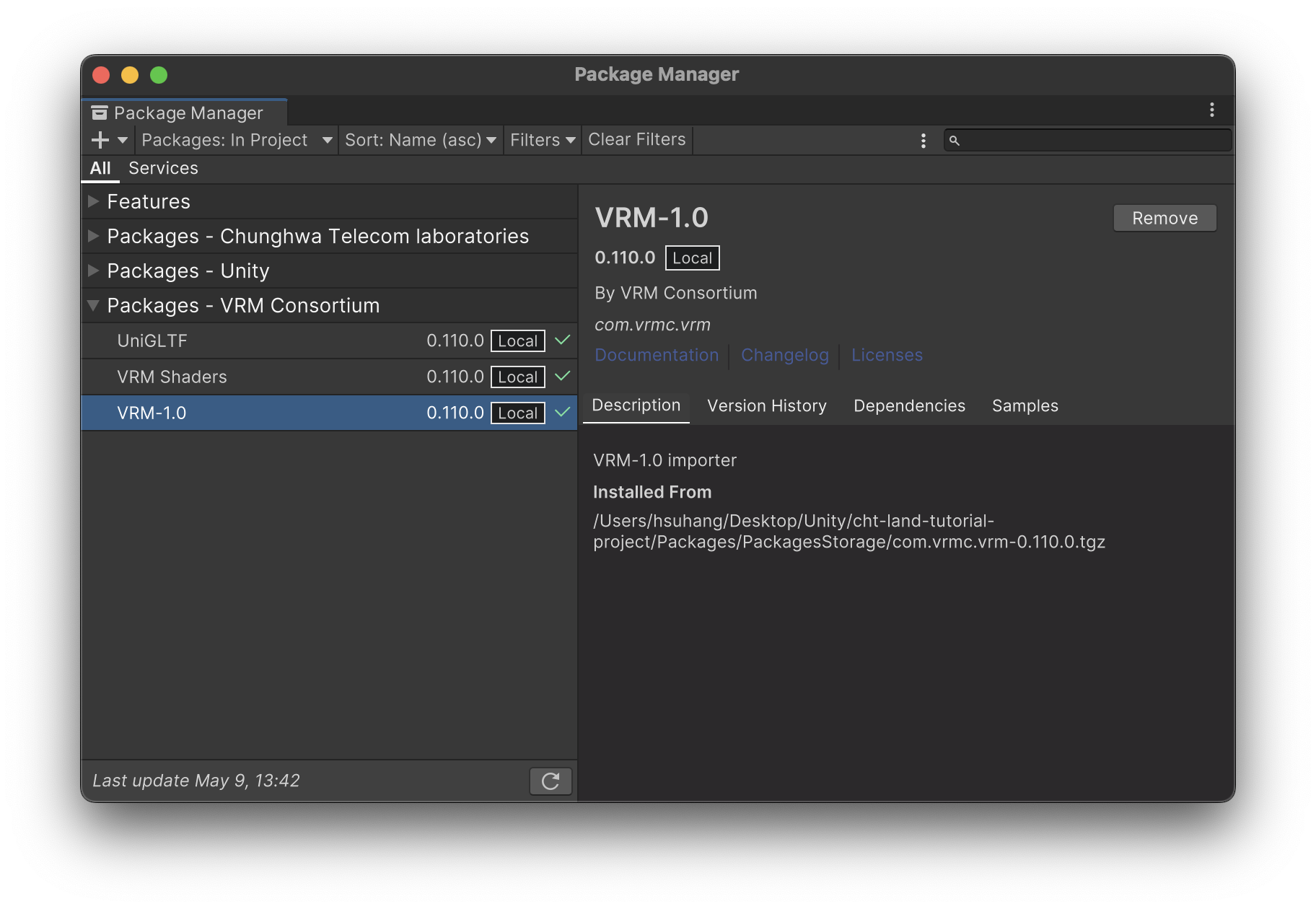Screen dimensions: 1316x909
Task: Open the toolbar three-dot advanced menu
Action: 924,141
